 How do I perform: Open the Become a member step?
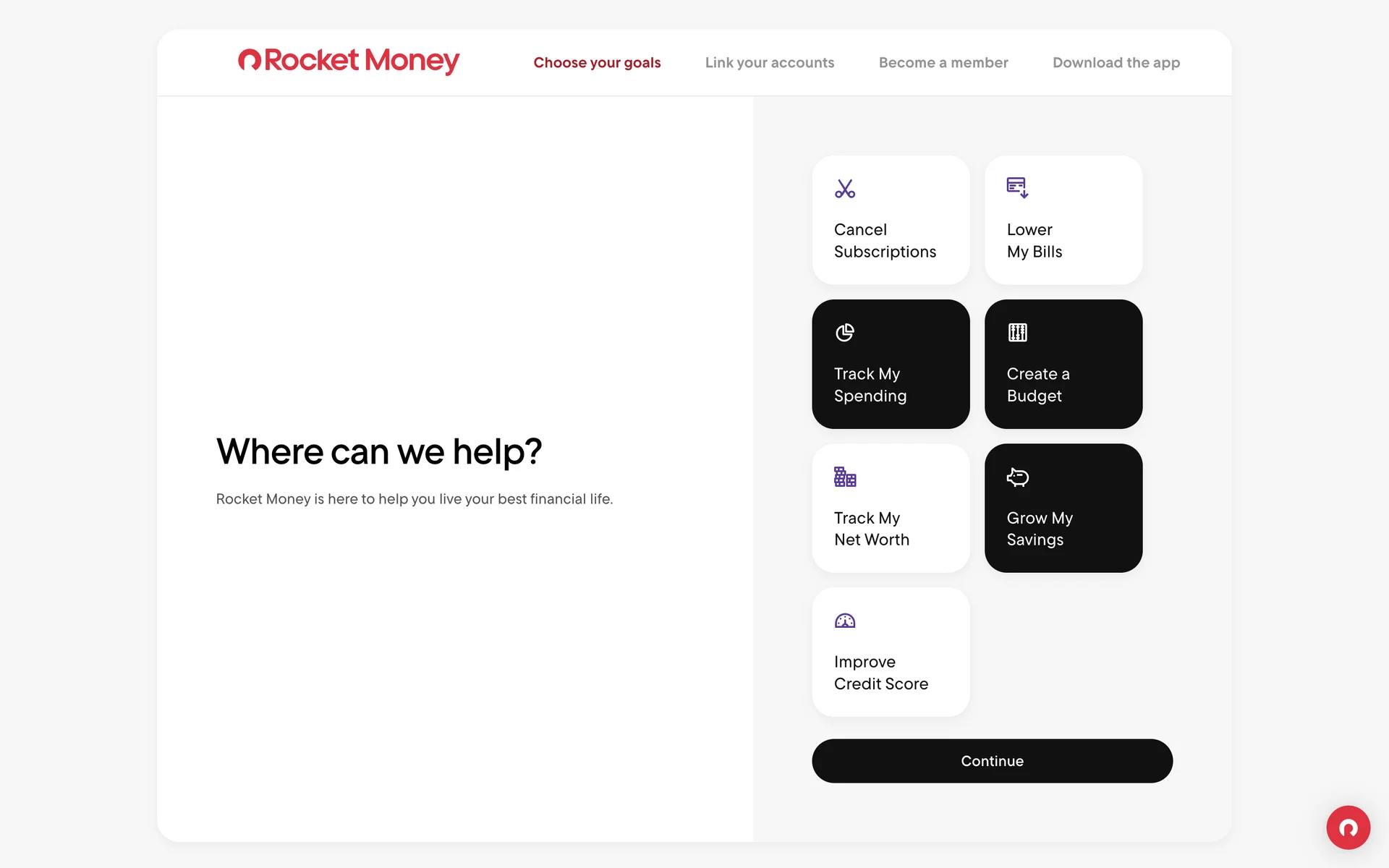coord(943,63)
